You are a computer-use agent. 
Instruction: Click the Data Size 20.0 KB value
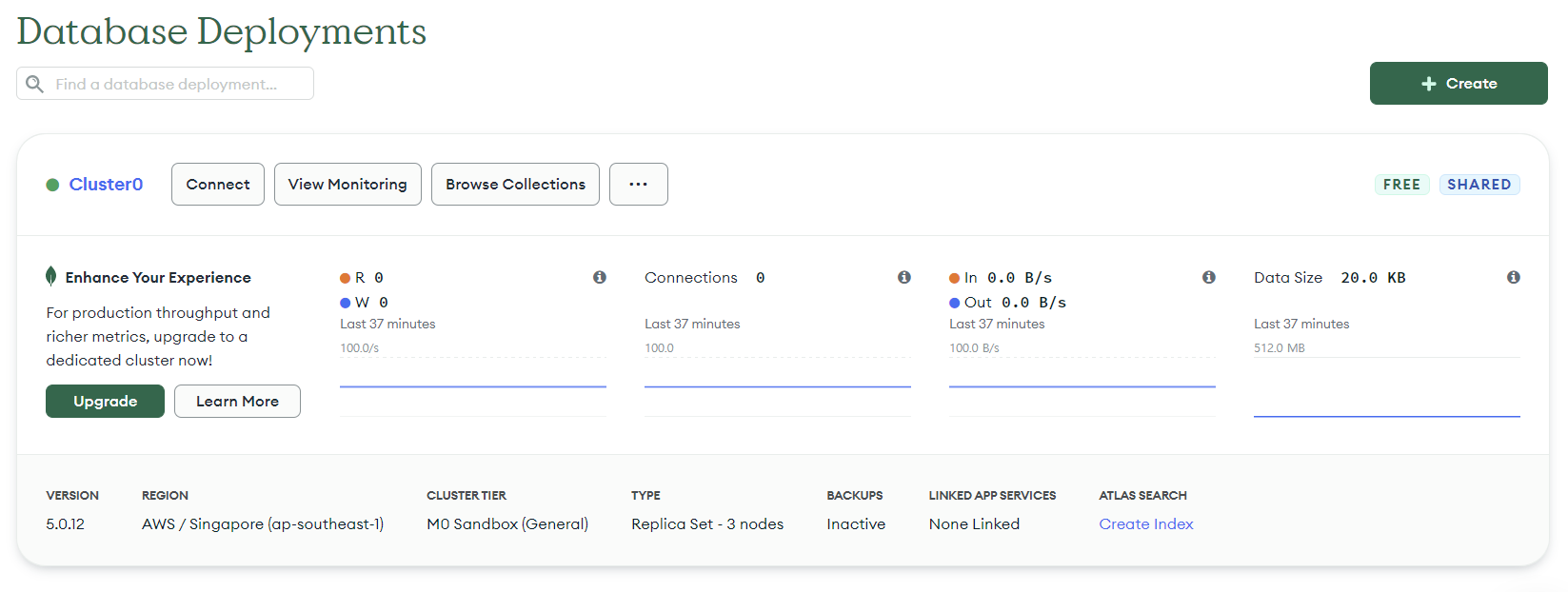point(1373,278)
